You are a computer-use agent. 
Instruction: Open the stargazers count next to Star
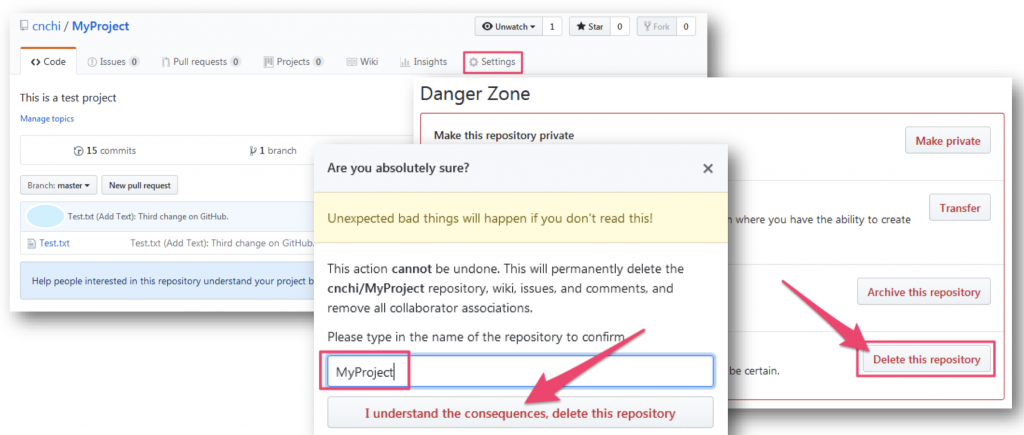coord(620,27)
